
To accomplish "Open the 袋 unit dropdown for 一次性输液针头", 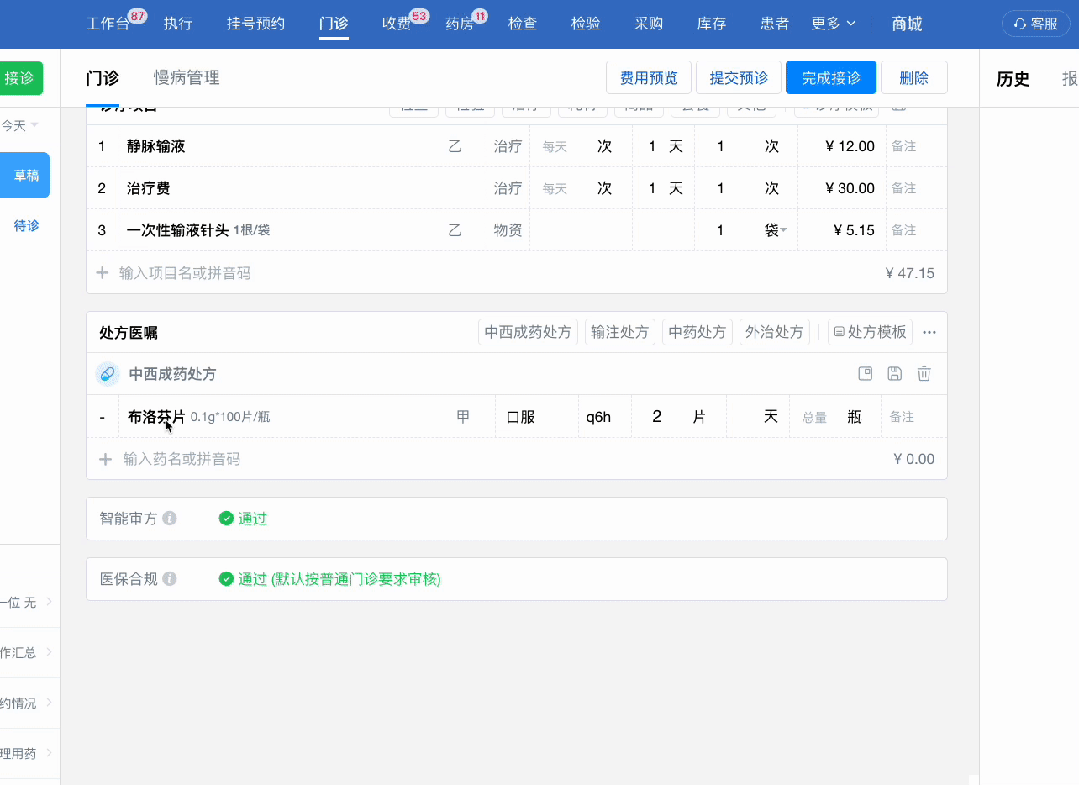I will (776, 230).
